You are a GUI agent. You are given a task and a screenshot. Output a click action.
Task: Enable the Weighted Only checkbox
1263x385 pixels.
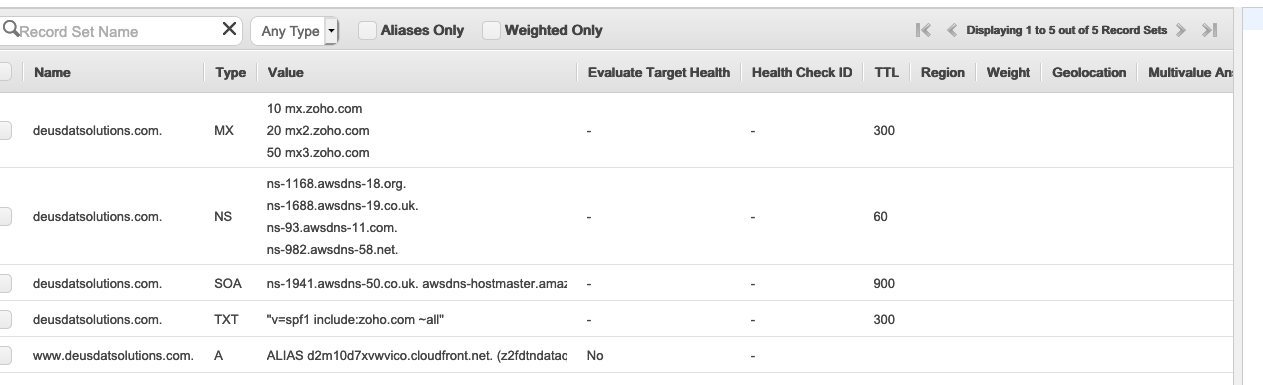coord(491,30)
